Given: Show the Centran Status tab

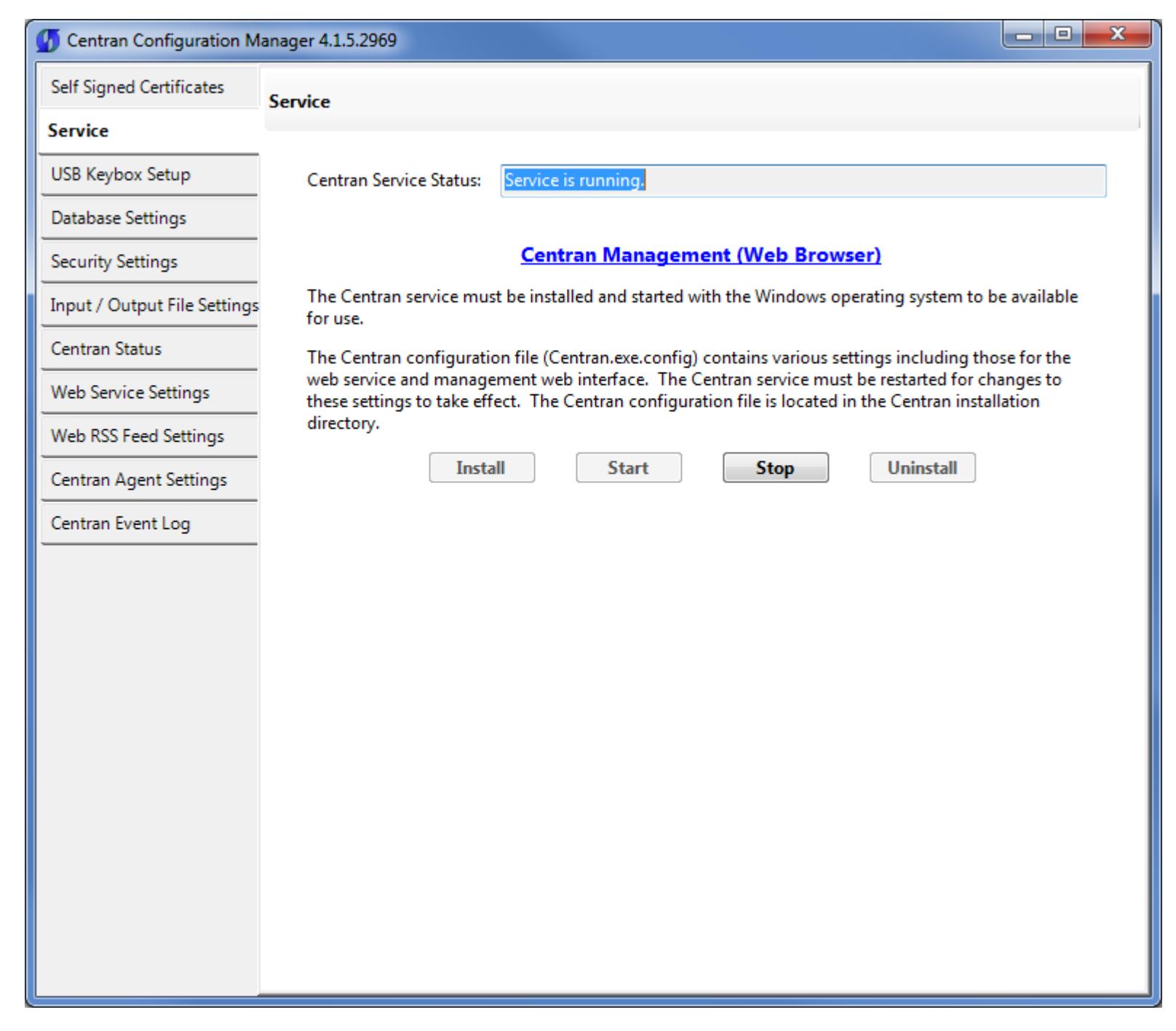Looking at the screenshot, I should [x=149, y=349].
